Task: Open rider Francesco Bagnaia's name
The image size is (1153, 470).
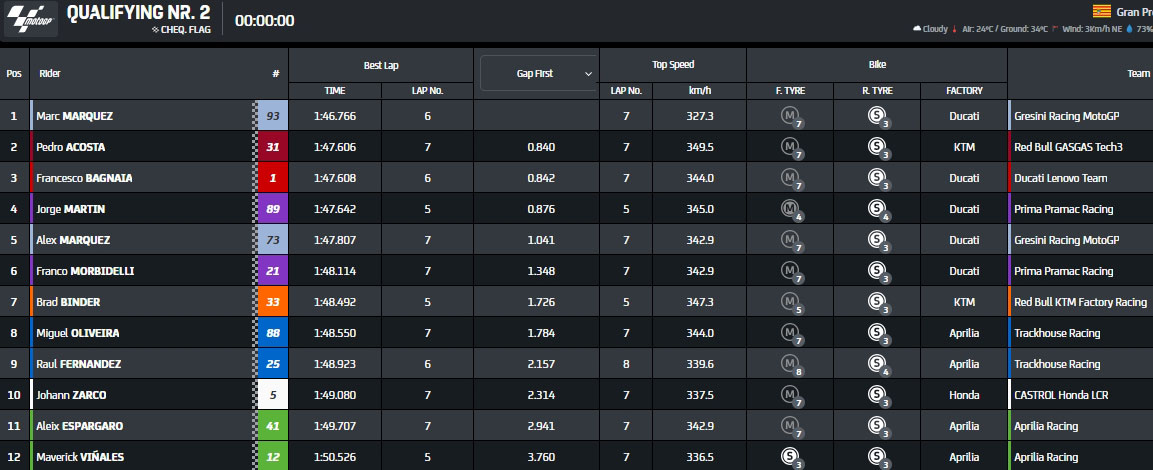Action: click(x=84, y=178)
